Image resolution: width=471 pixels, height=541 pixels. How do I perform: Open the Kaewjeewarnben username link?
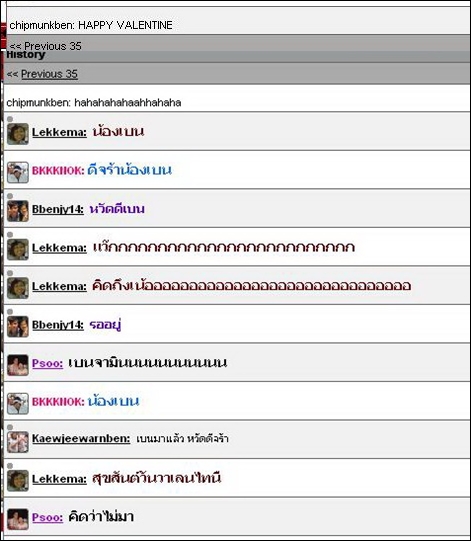[81, 439]
